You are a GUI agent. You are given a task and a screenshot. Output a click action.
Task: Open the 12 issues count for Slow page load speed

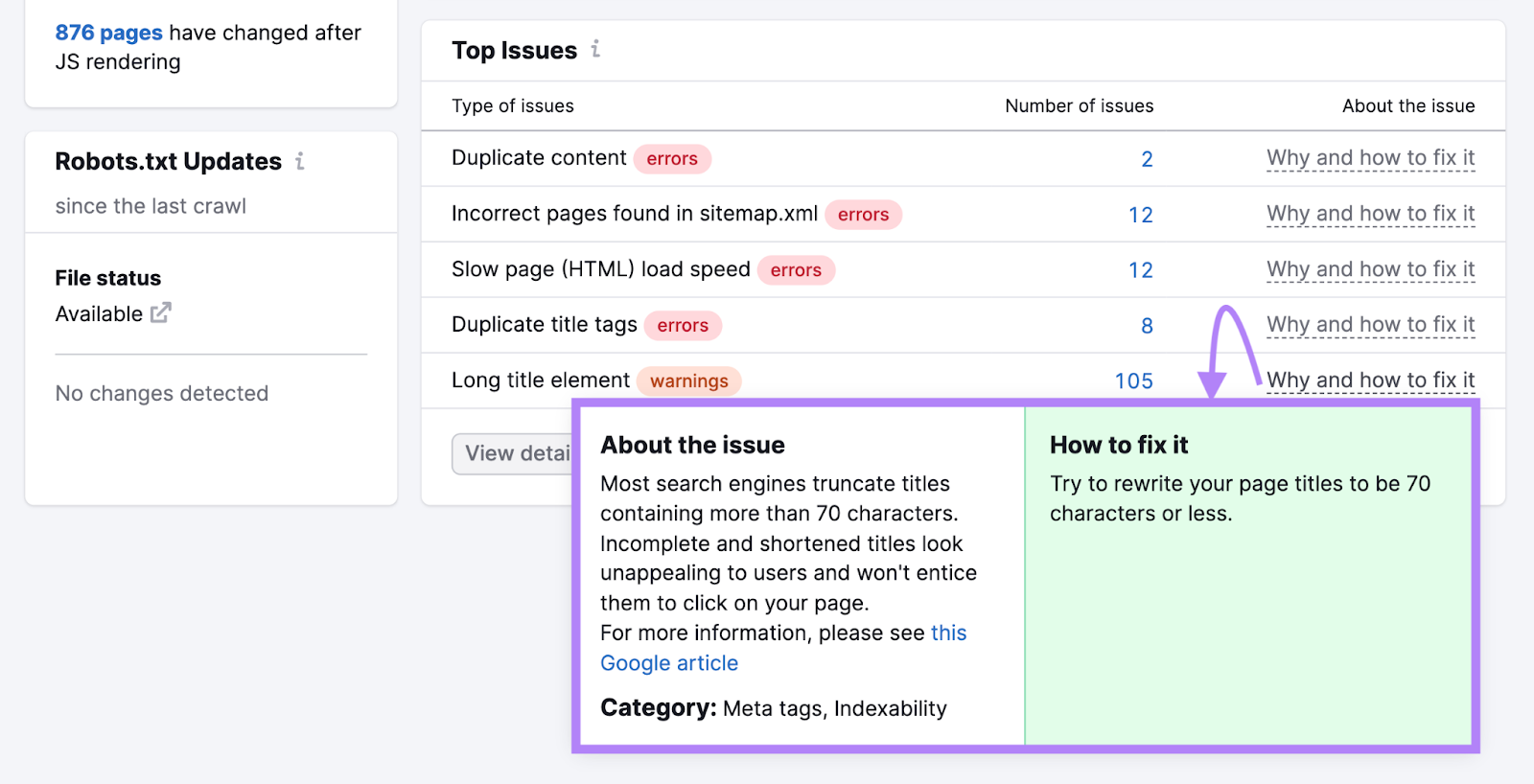pos(1140,270)
